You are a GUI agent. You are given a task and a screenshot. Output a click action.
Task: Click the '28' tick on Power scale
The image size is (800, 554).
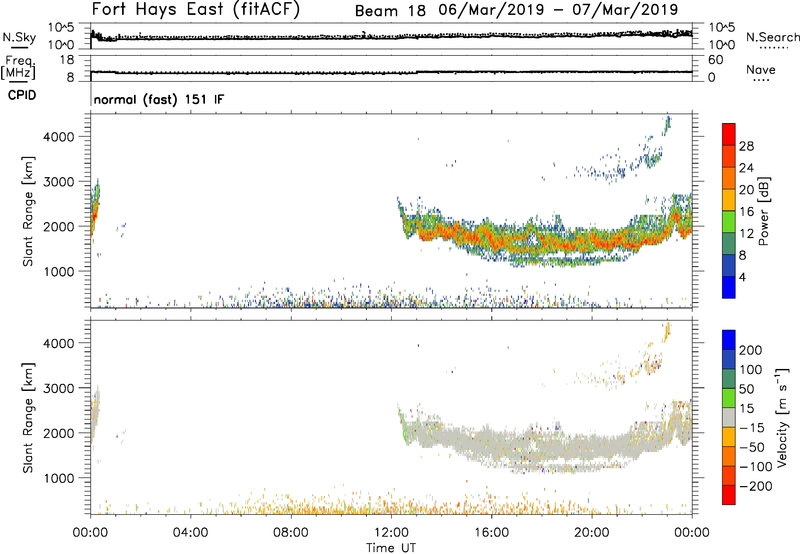746,146
